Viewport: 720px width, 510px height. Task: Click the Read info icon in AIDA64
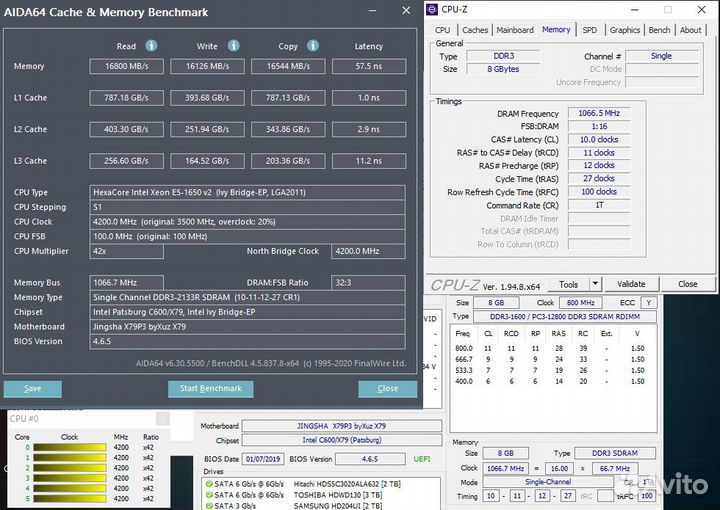151,45
